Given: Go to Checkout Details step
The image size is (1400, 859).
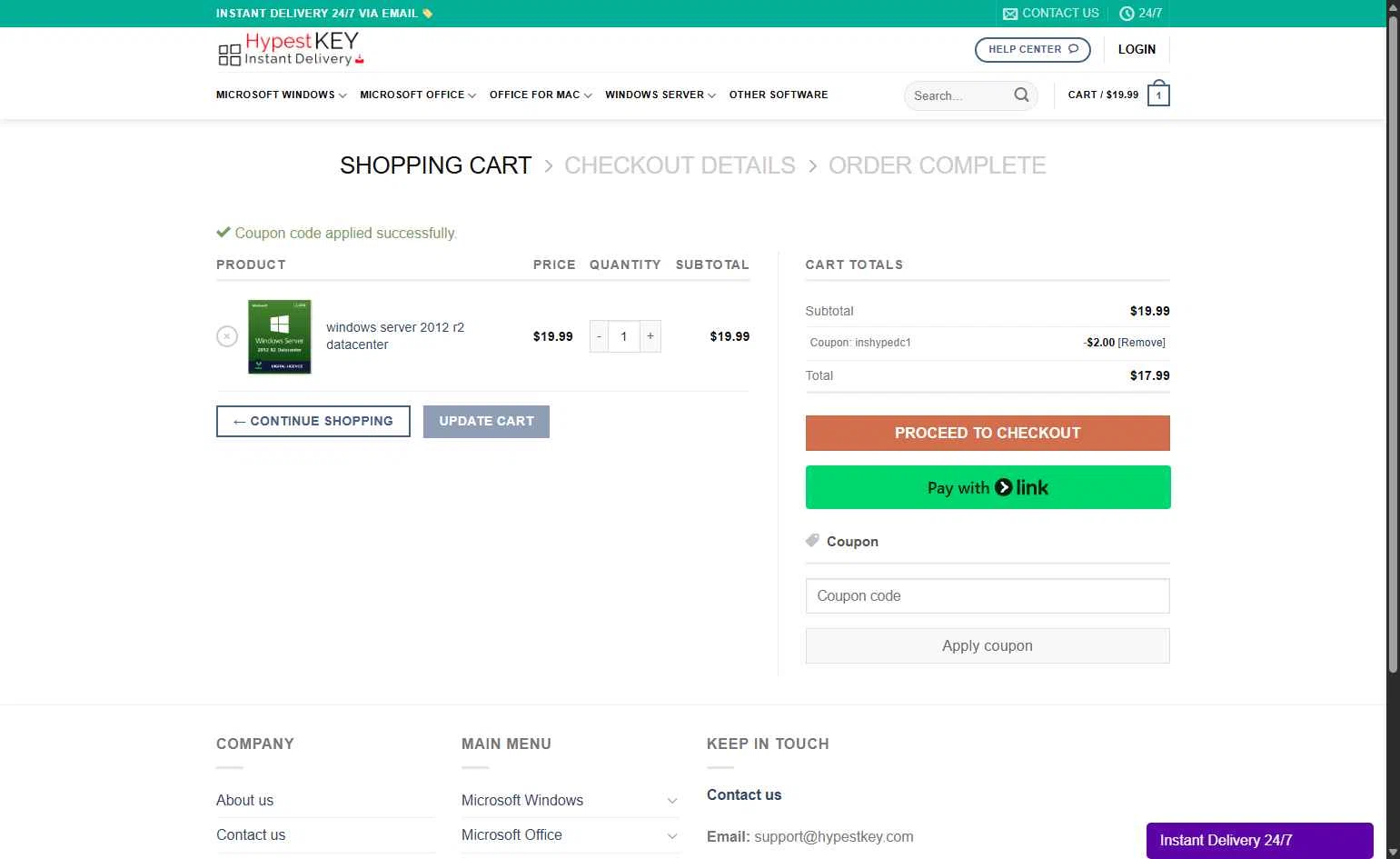Looking at the screenshot, I should coord(680,165).
